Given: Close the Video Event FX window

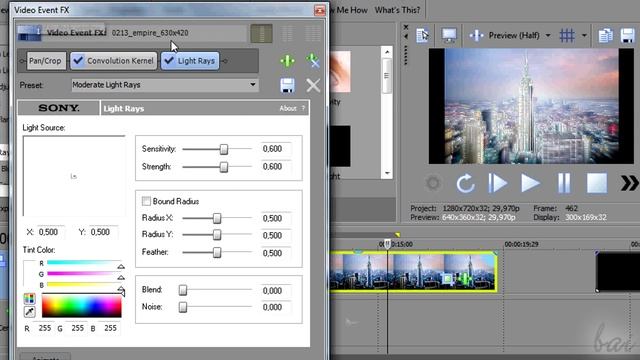Looking at the screenshot, I should (x=320, y=10).
